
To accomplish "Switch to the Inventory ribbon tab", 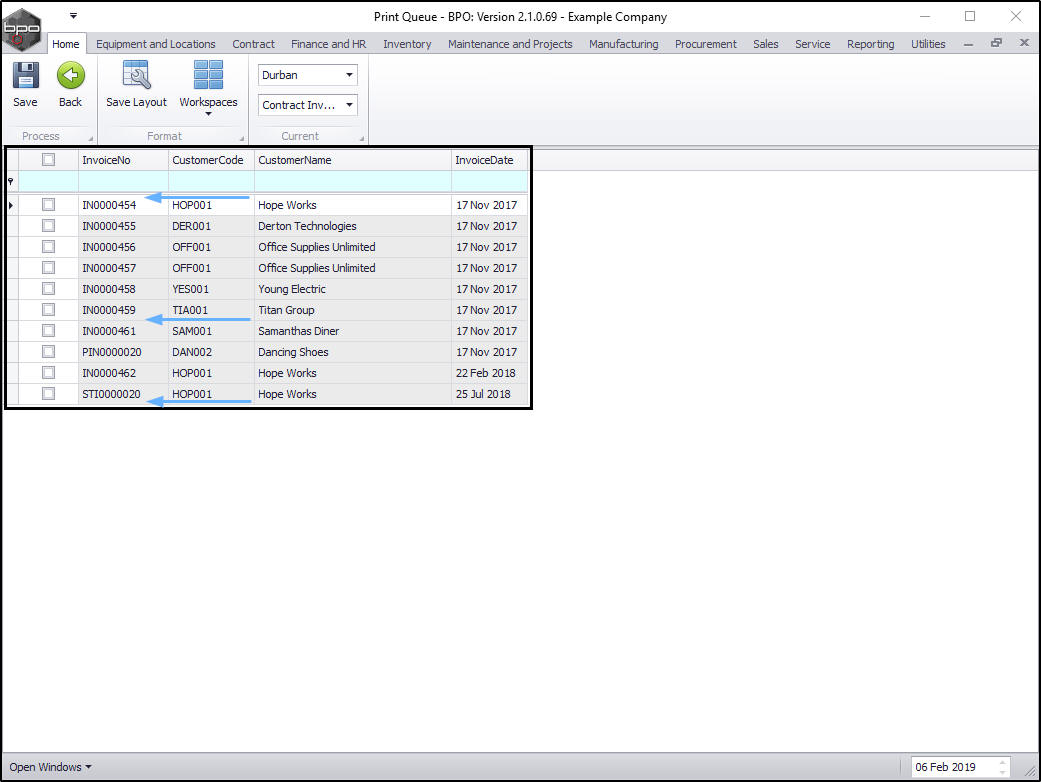I will (407, 44).
